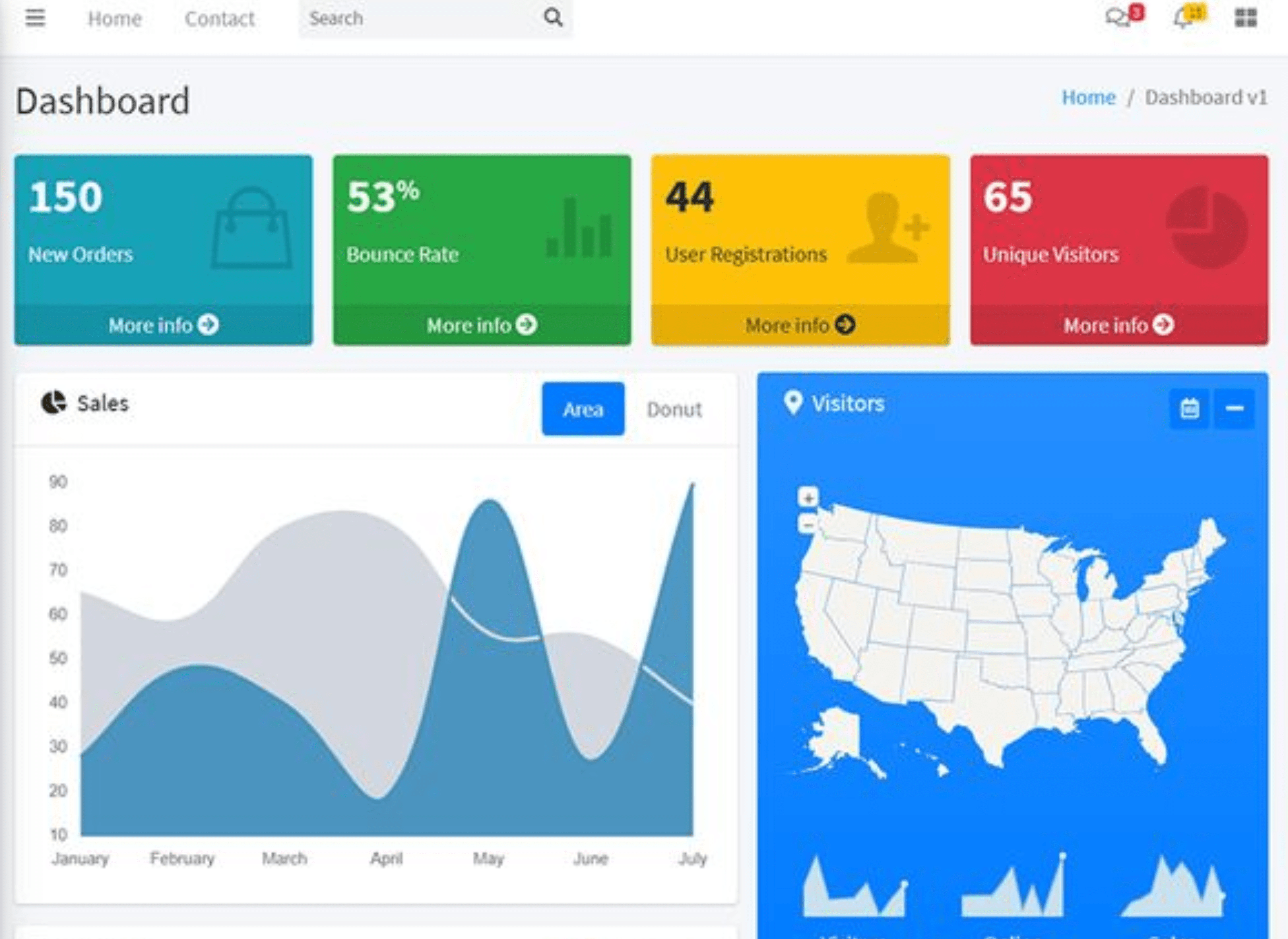This screenshot has width=1288, height=939.
Task: Click the add-user icon in User Registrations
Action: pyautogui.click(x=887, y=229)
